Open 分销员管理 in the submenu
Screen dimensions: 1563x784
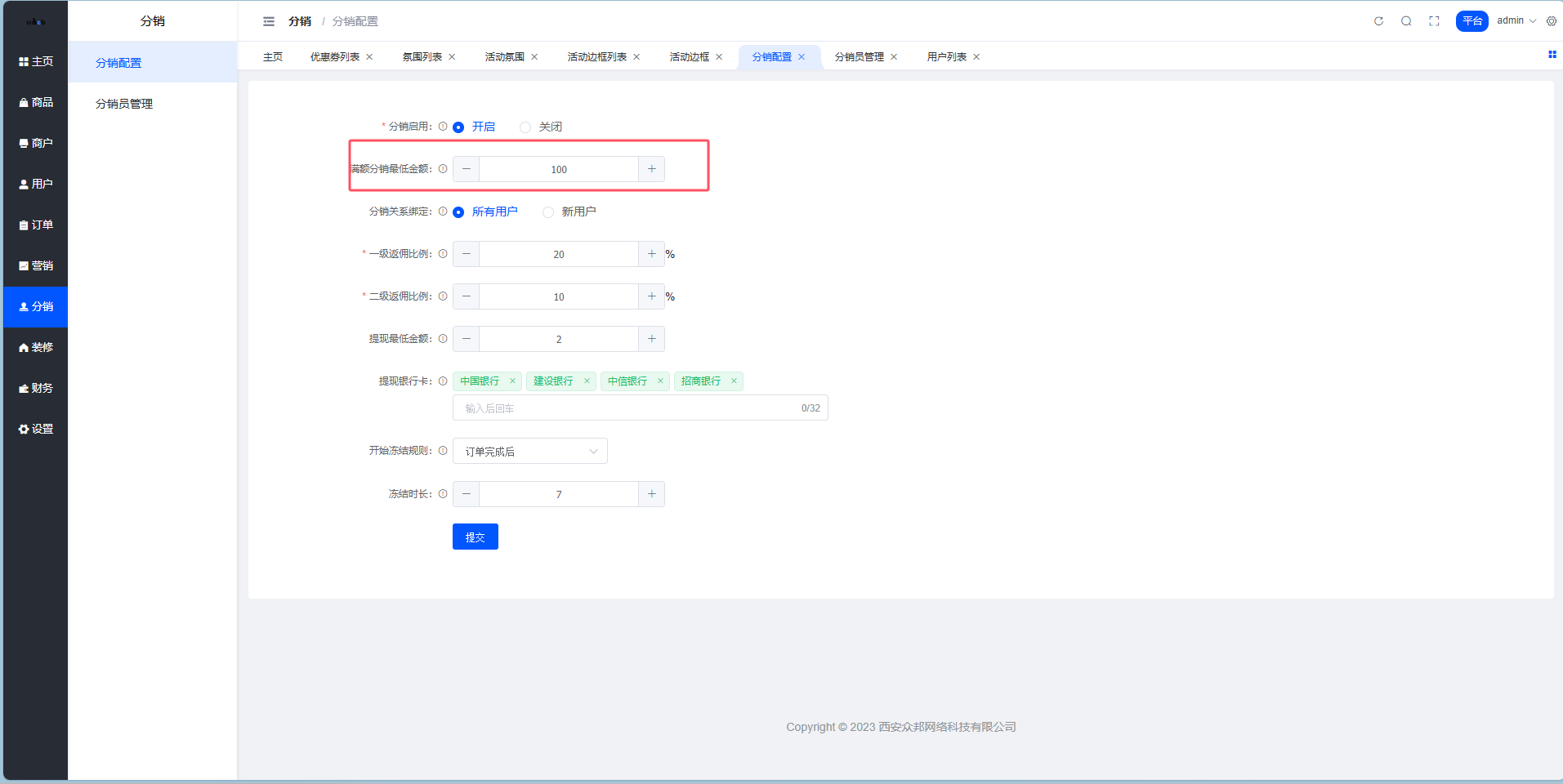click(x=124, y=104)
